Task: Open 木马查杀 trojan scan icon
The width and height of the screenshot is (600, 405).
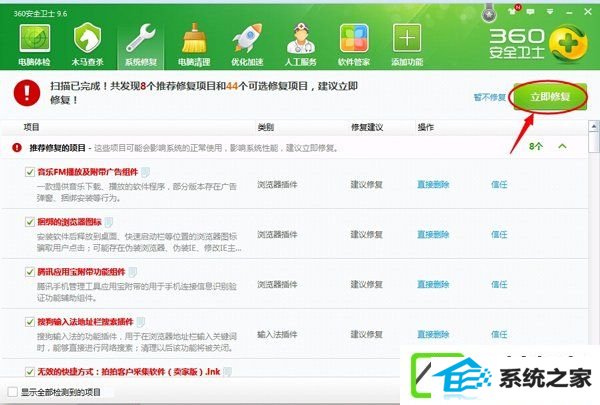Action: click(x=88, y=40)
